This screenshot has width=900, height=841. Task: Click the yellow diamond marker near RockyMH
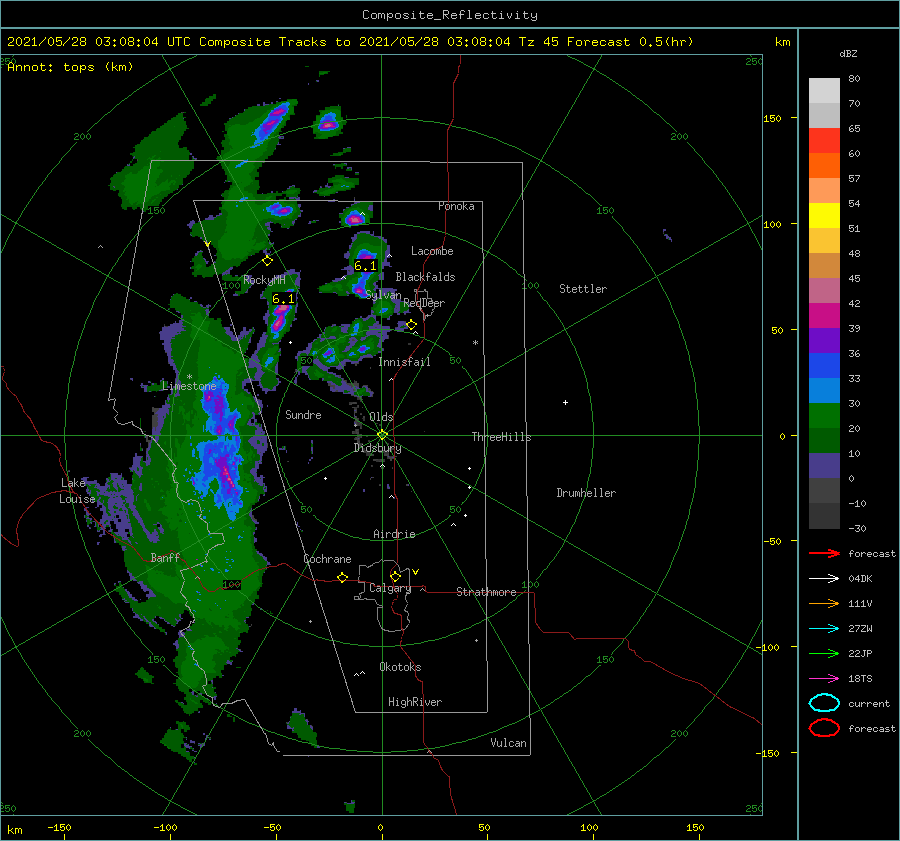[267, 261]
